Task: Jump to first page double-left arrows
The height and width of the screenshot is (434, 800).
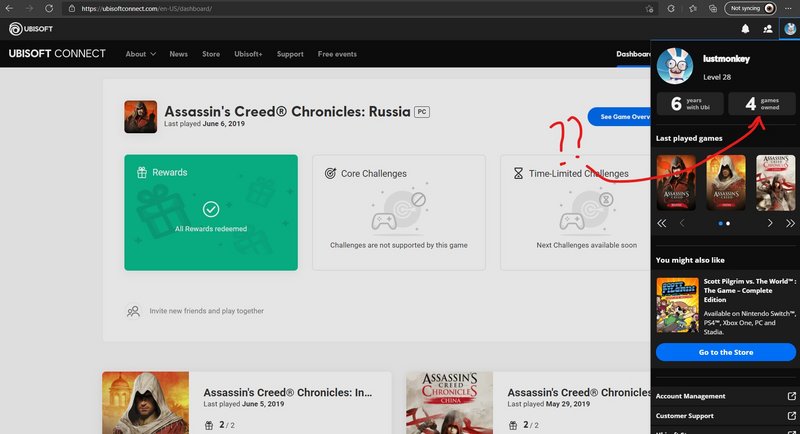Action: point(662,223)
